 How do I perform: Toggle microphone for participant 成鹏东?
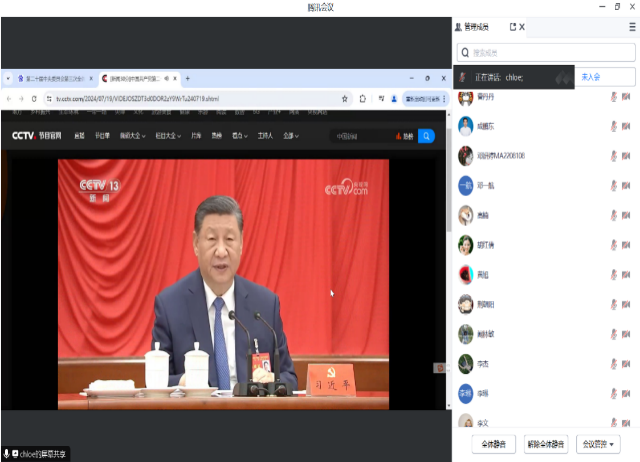[614, 127]
